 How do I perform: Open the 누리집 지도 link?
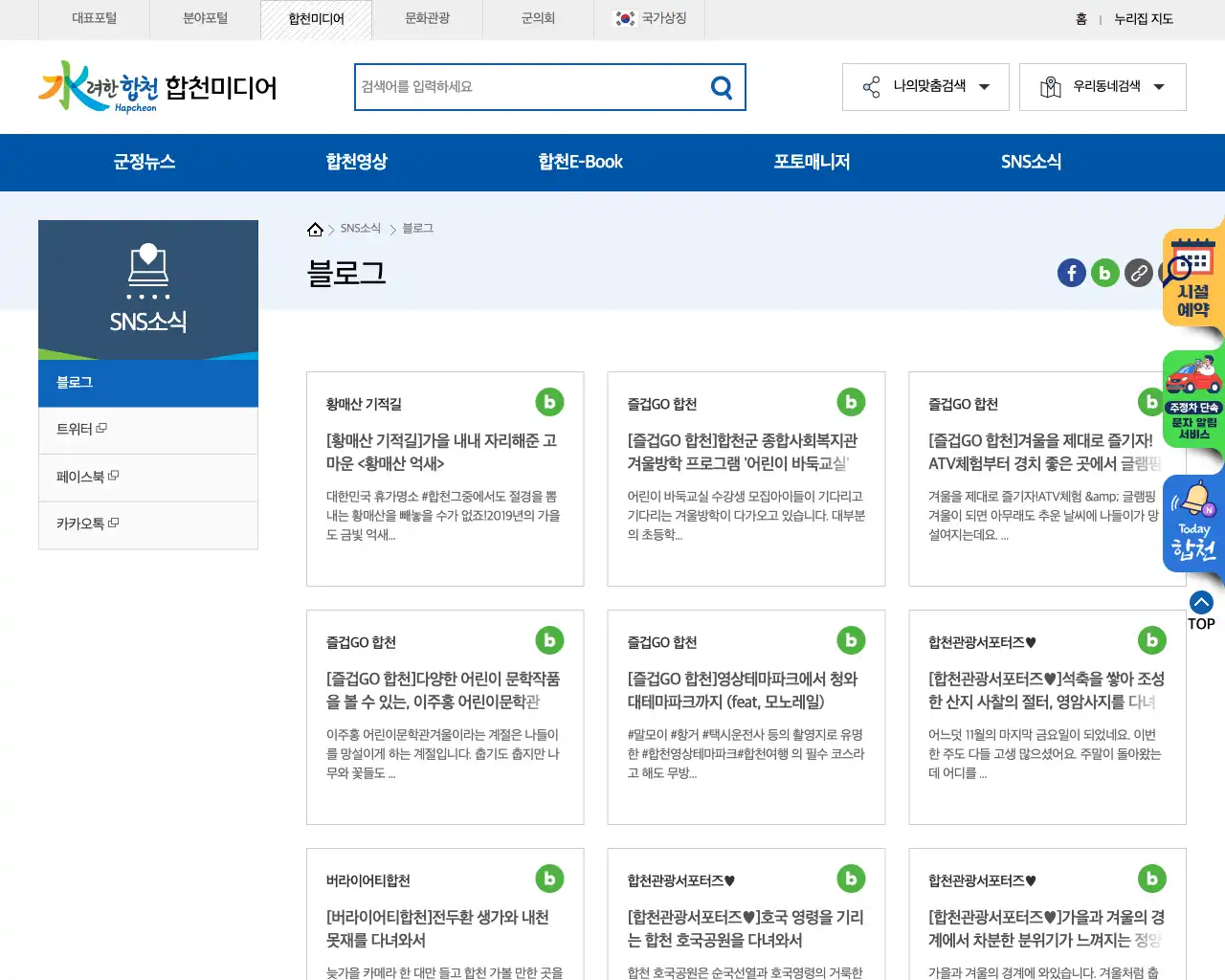coord(1143,18)
